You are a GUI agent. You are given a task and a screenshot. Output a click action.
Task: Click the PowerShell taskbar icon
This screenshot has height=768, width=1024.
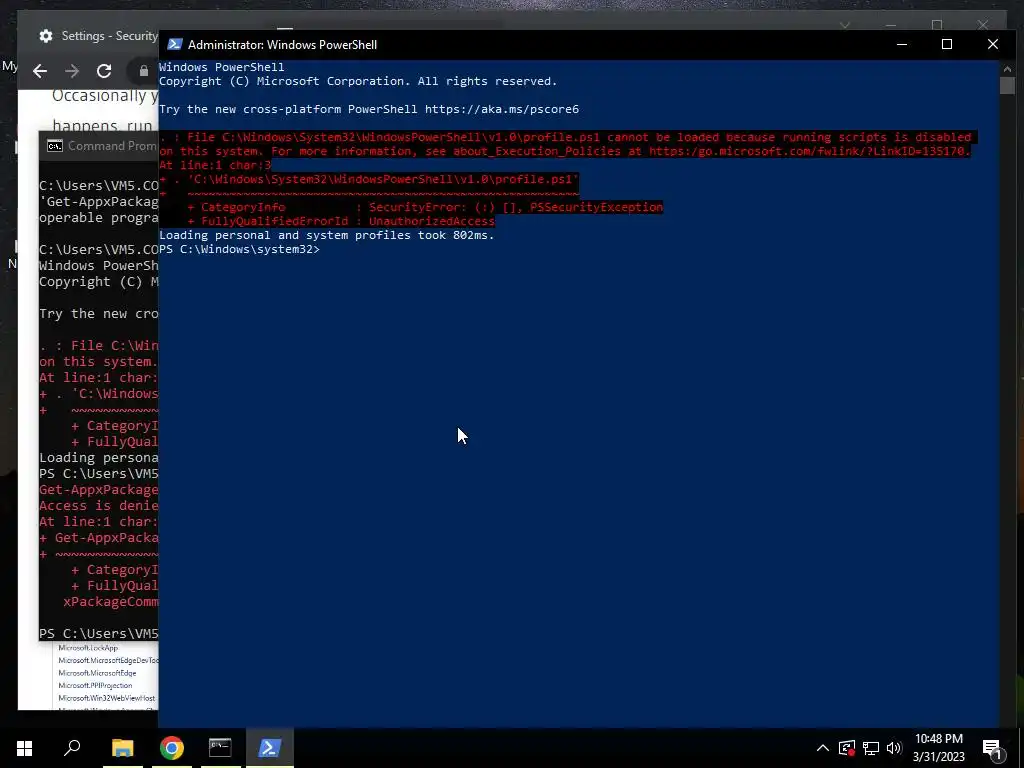(270, 748)
